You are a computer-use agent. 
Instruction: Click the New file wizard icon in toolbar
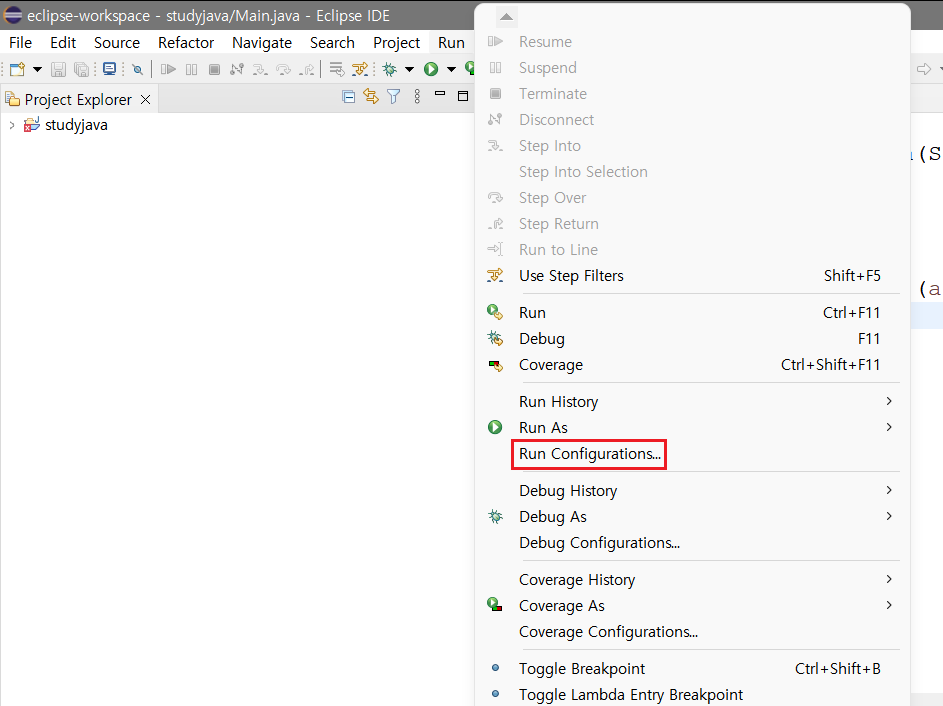point(17,70)
